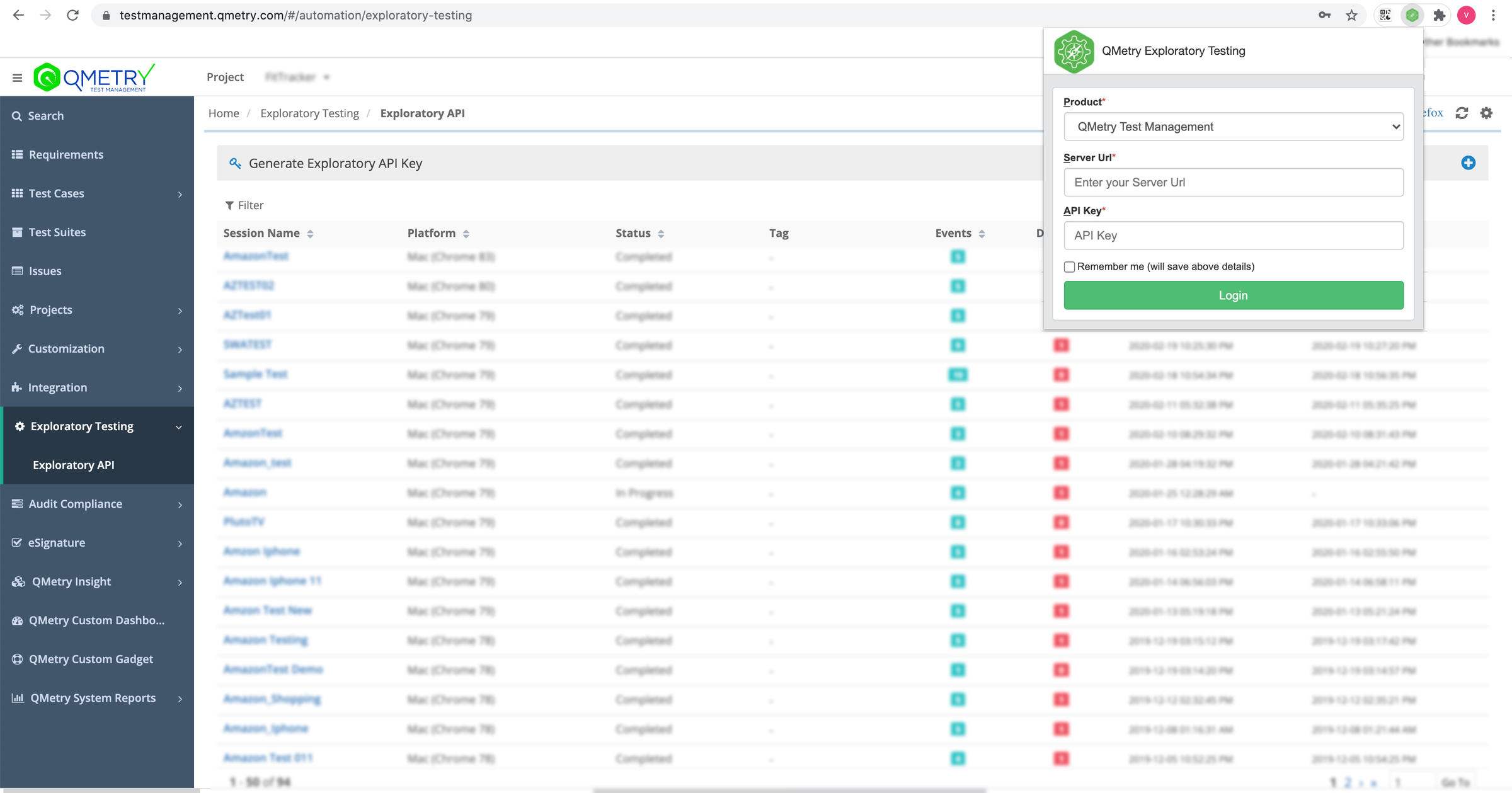Open Search in the sidebar
The width and height of the screenshot is (1512, 793).
pyautogui.click(x=97, y=116)
